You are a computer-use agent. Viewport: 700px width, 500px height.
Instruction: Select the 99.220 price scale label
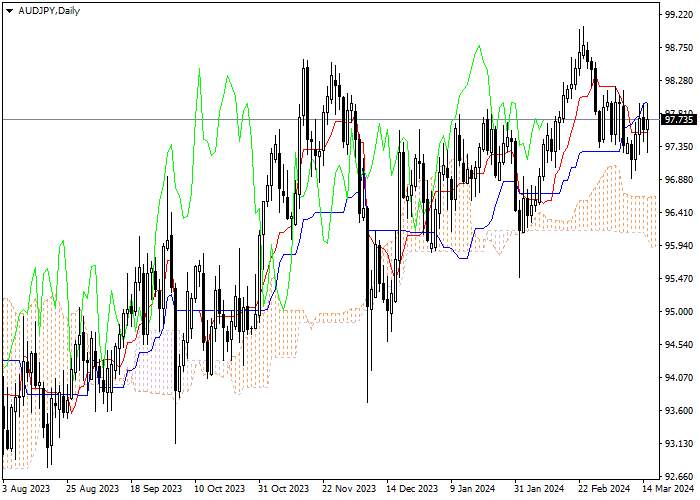679,15
